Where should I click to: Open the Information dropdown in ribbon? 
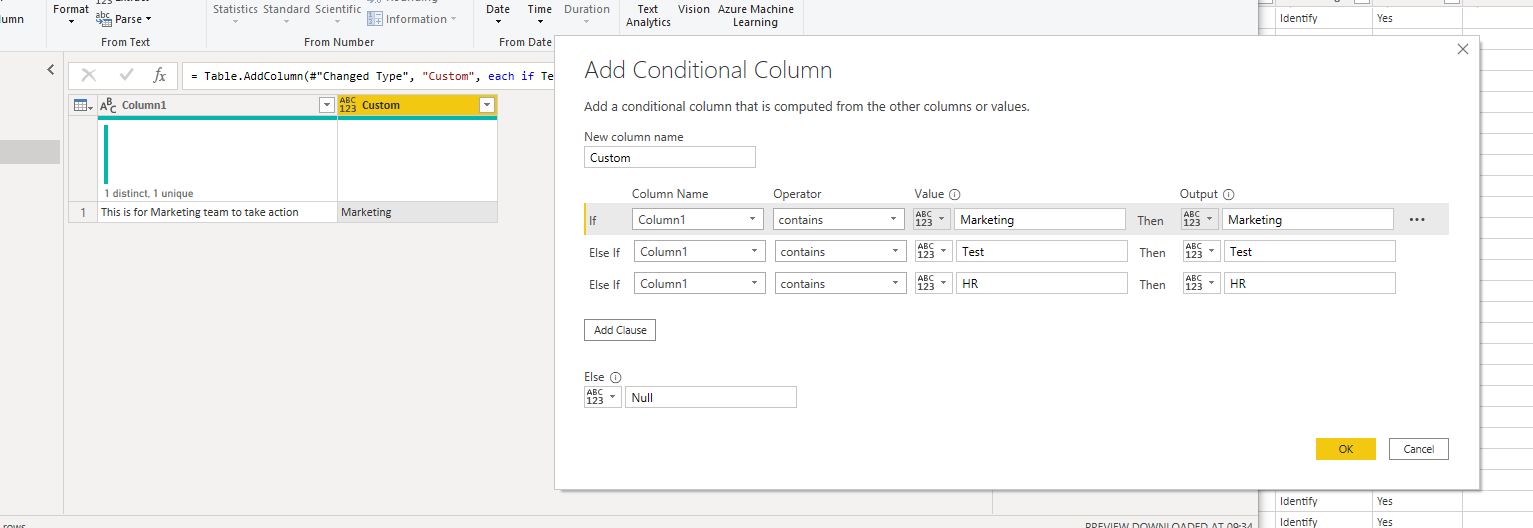pos(411,19)
